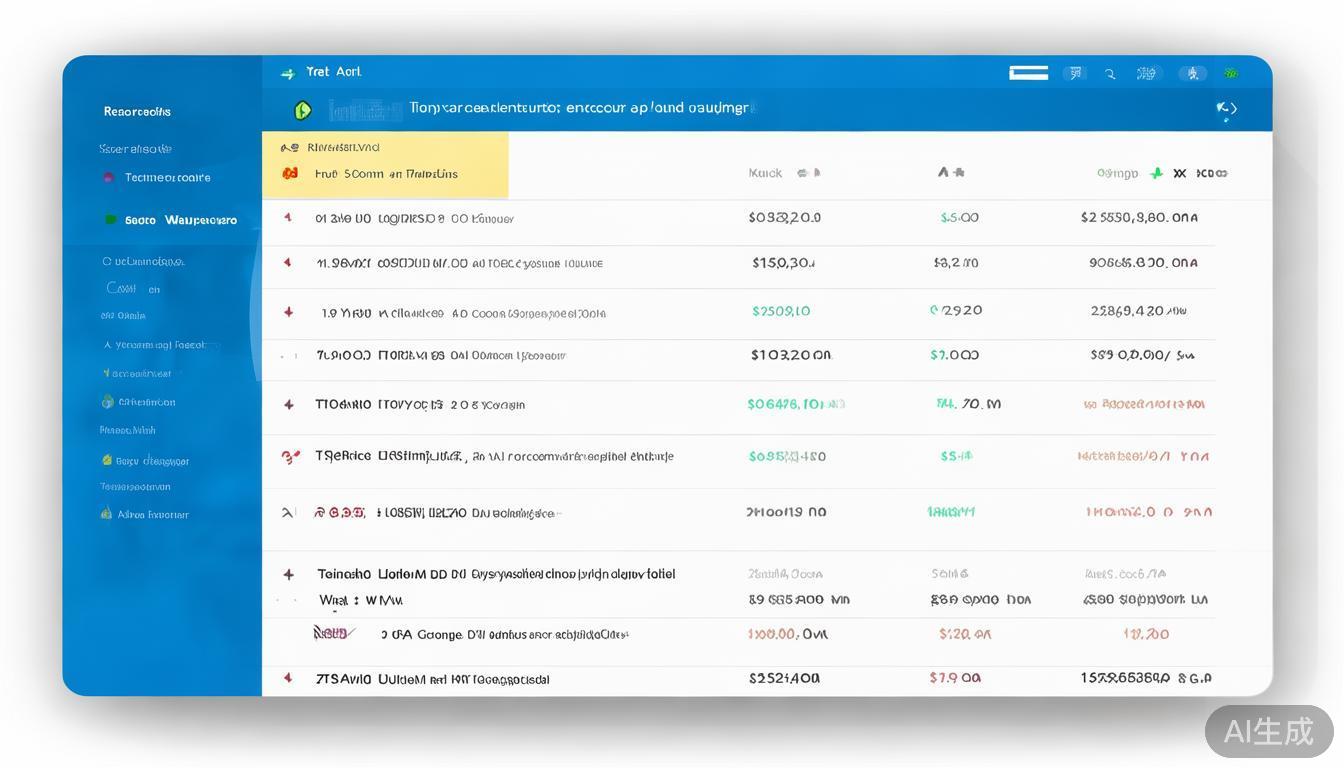Image resolution: width=1344 pixels, height=768 pixels.
Task: Click the announcement text in the blue banner
Action: pyautogui.click(x=580, y=108)
